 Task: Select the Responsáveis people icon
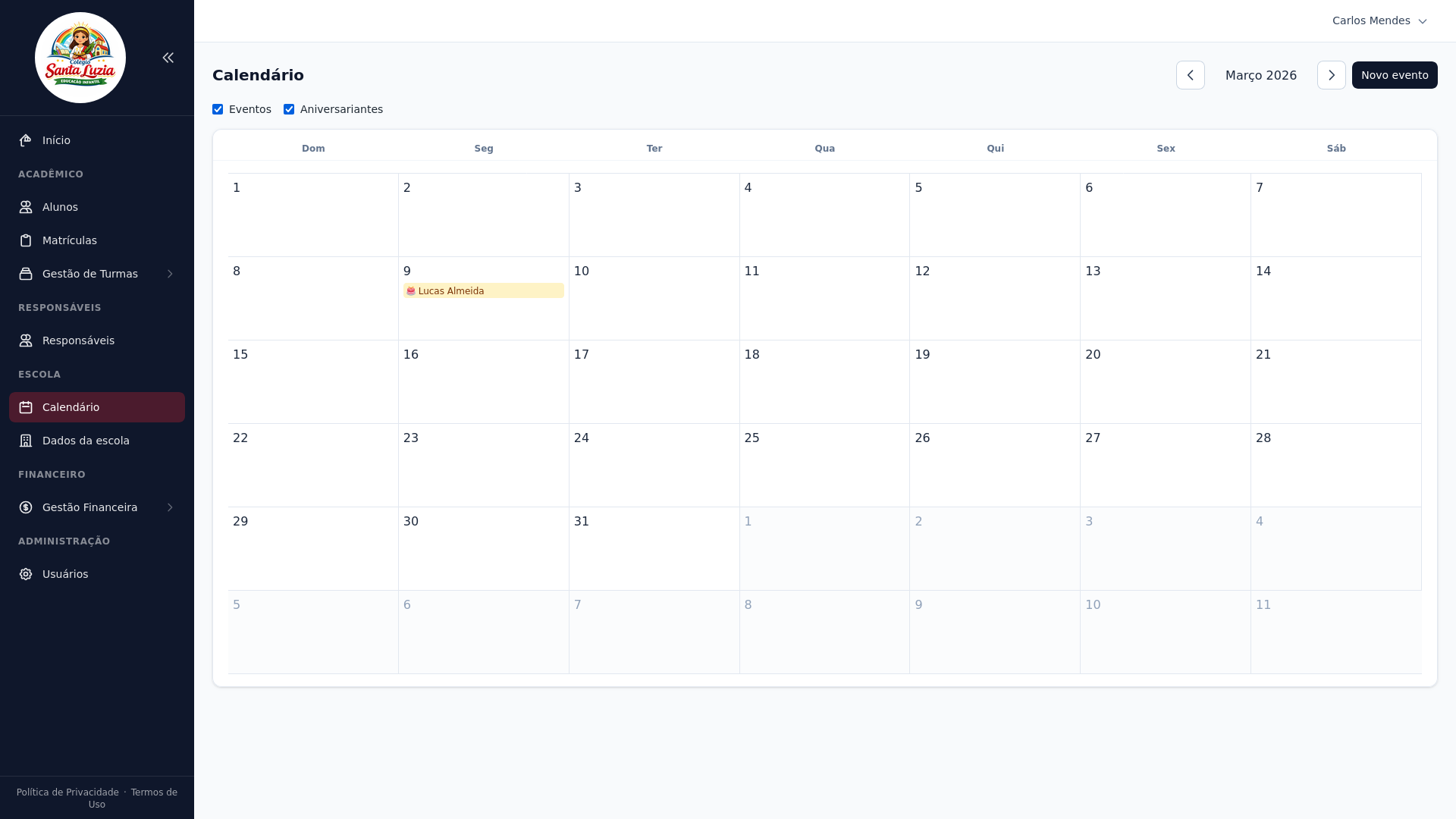pos(26,340)
